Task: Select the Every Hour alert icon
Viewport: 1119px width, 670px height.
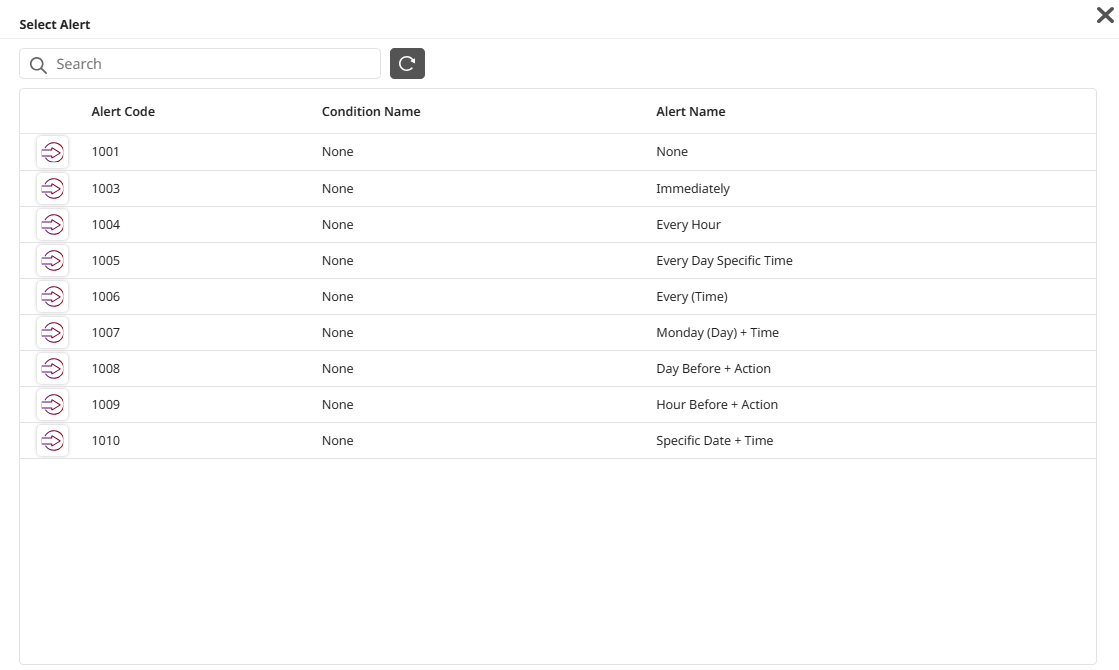Action: [x=53, y=224]
